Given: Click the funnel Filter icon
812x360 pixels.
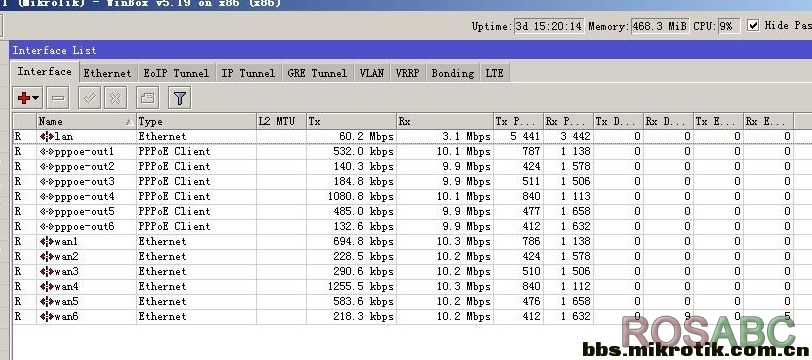Looking at the screenshot, I should click(180, 98).
